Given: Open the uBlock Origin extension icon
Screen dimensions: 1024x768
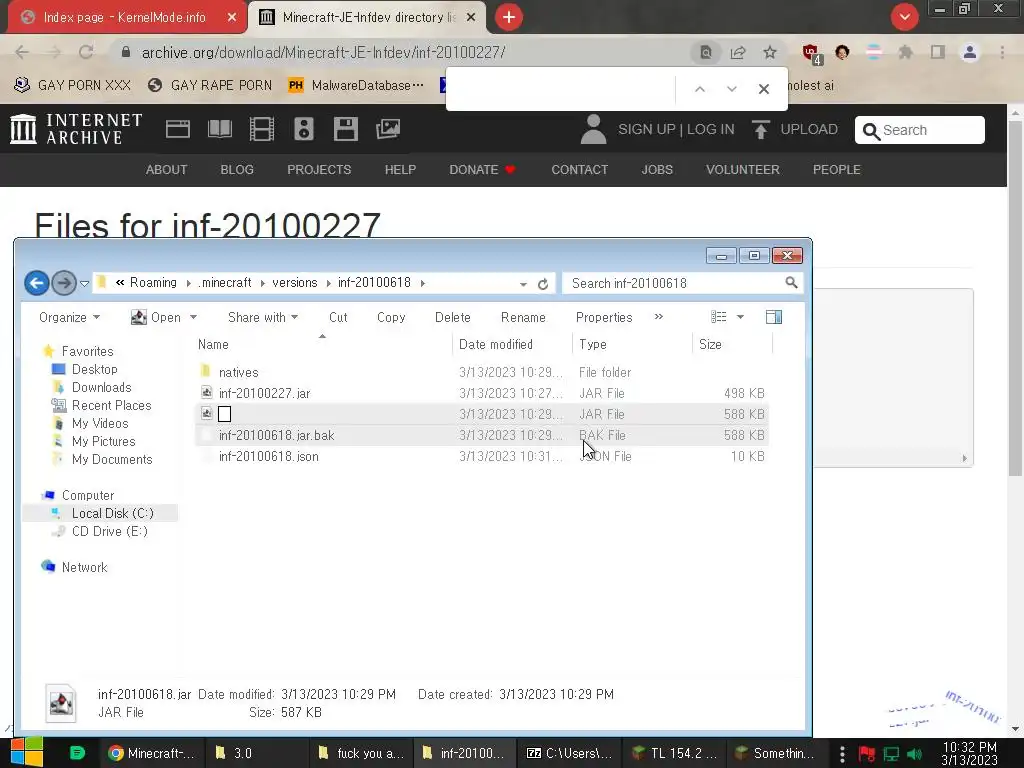Looking at the screenshot, I should point(811,54).
